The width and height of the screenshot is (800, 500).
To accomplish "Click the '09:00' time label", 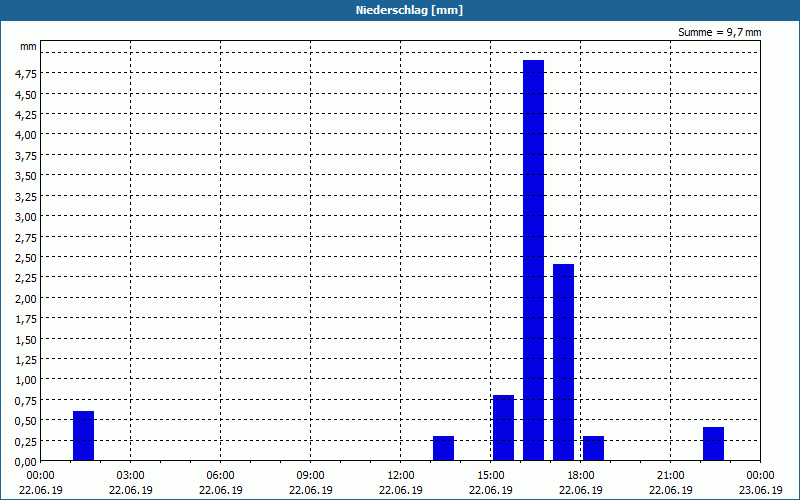I will click(x=310, y=476).
